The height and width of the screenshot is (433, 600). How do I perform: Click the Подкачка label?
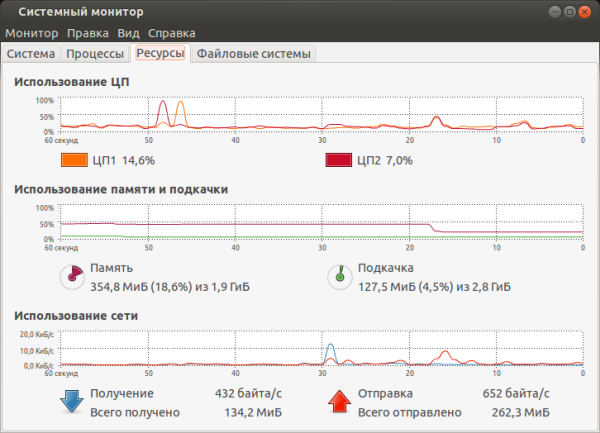[386, 268]
